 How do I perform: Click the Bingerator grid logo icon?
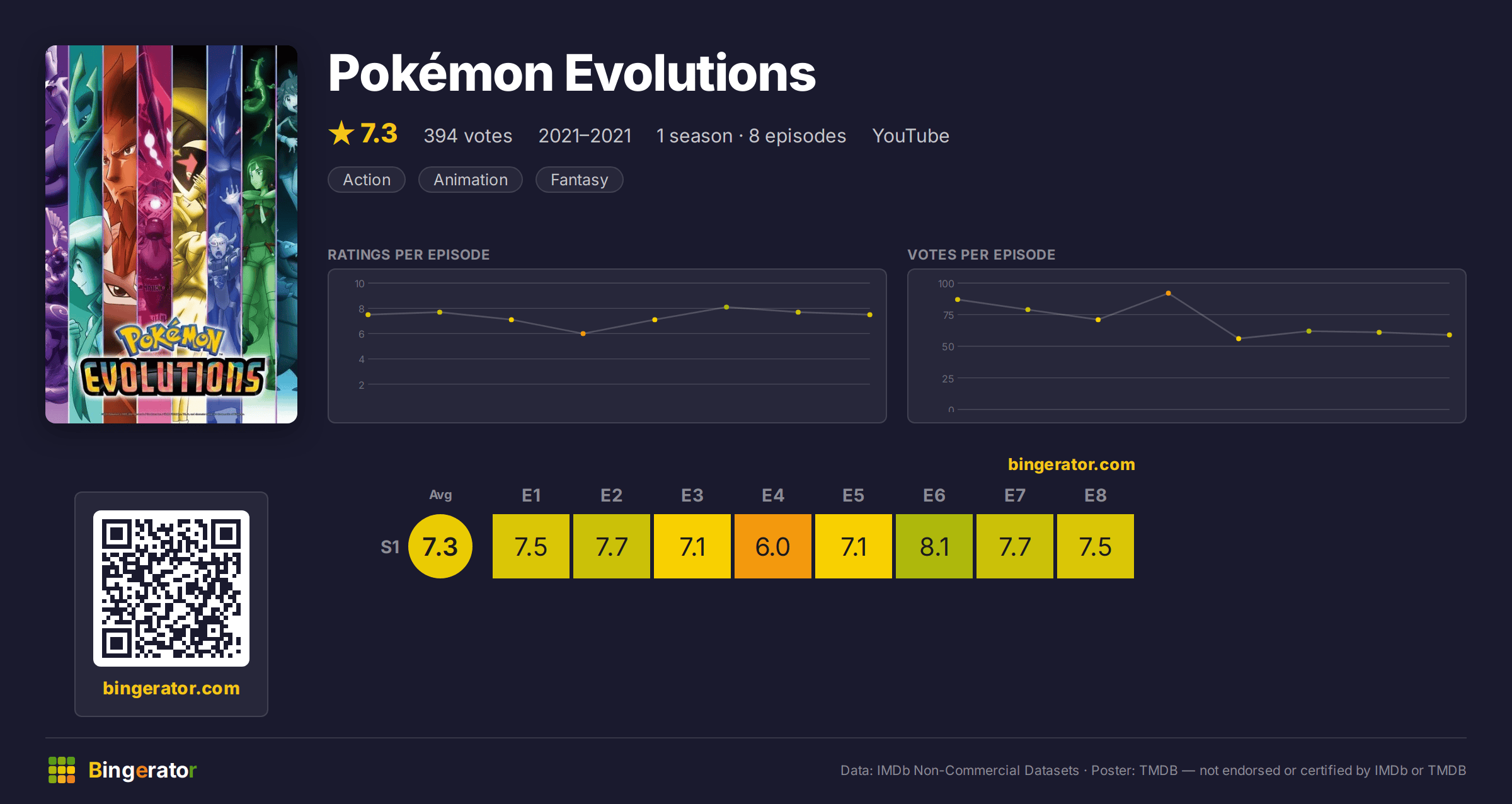pyautogui.click(x=62, y=770)
